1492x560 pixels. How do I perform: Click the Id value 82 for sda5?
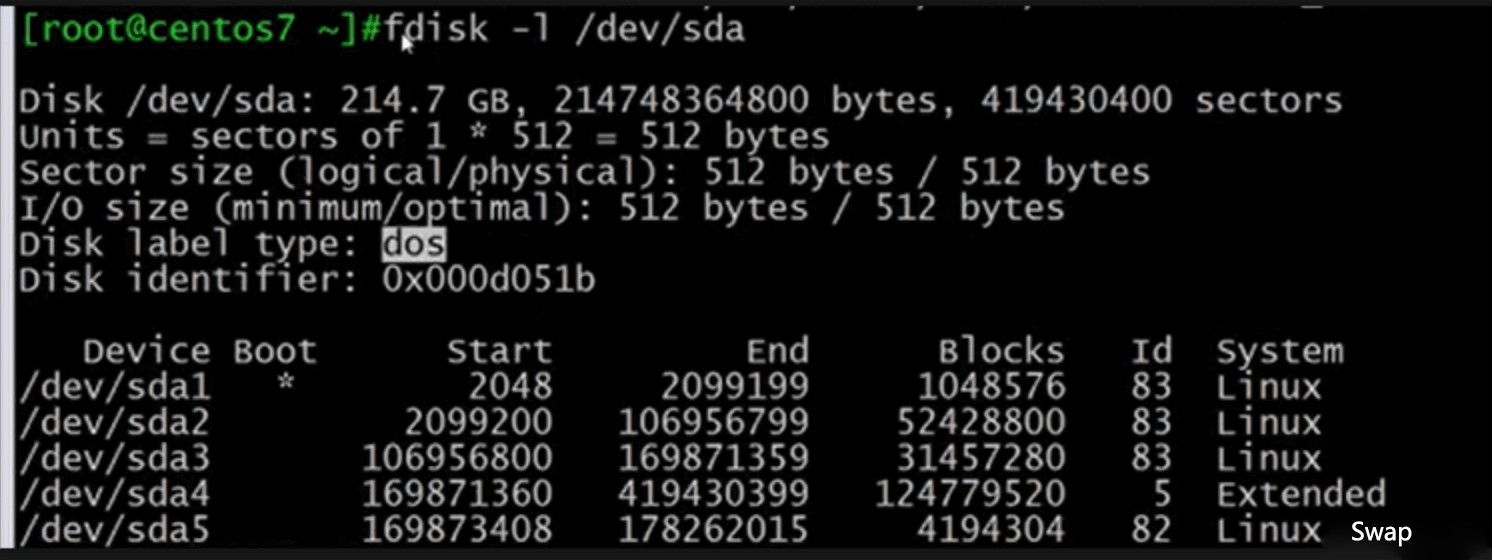click(1151, 530)
